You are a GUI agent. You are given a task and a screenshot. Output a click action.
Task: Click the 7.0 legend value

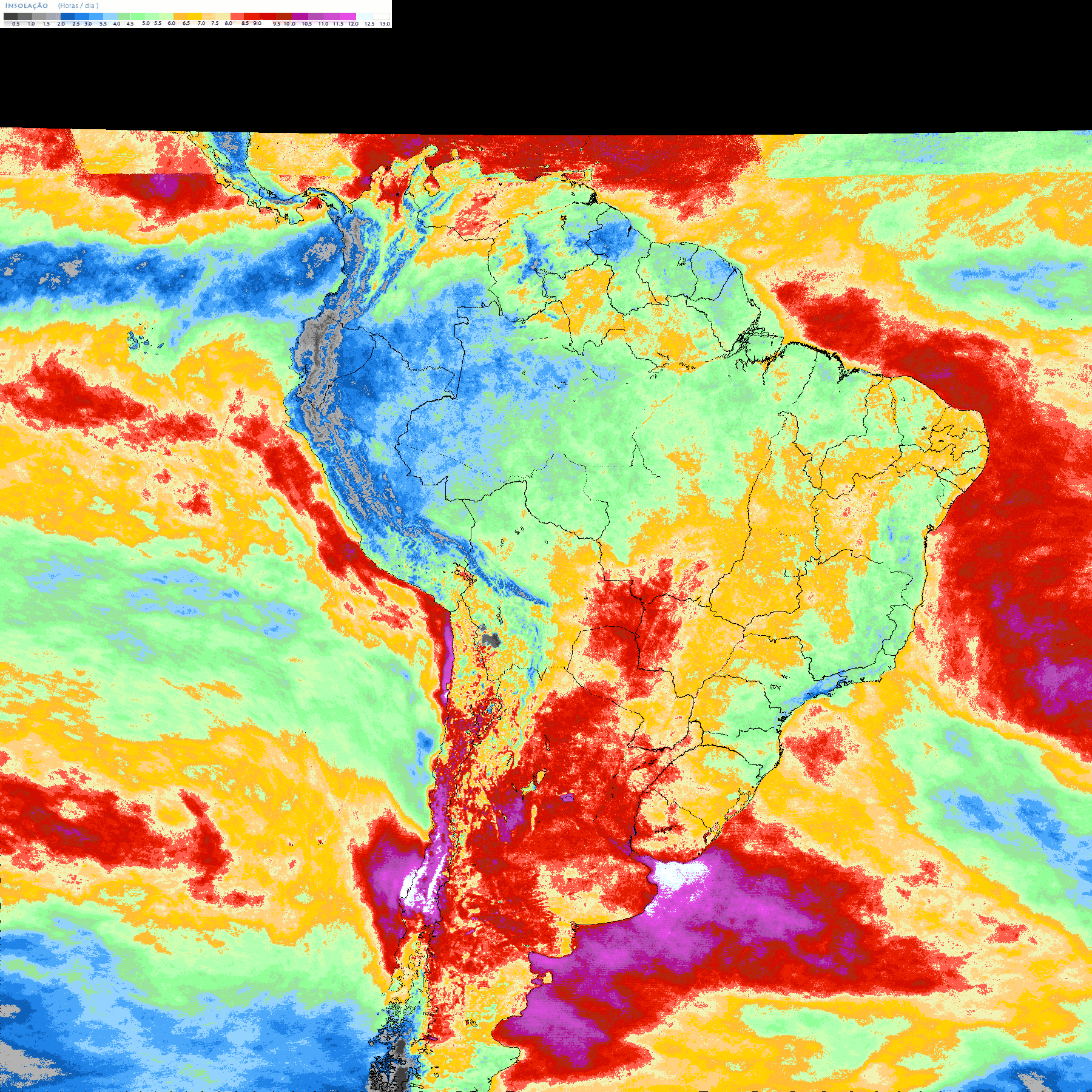point(201,23)
